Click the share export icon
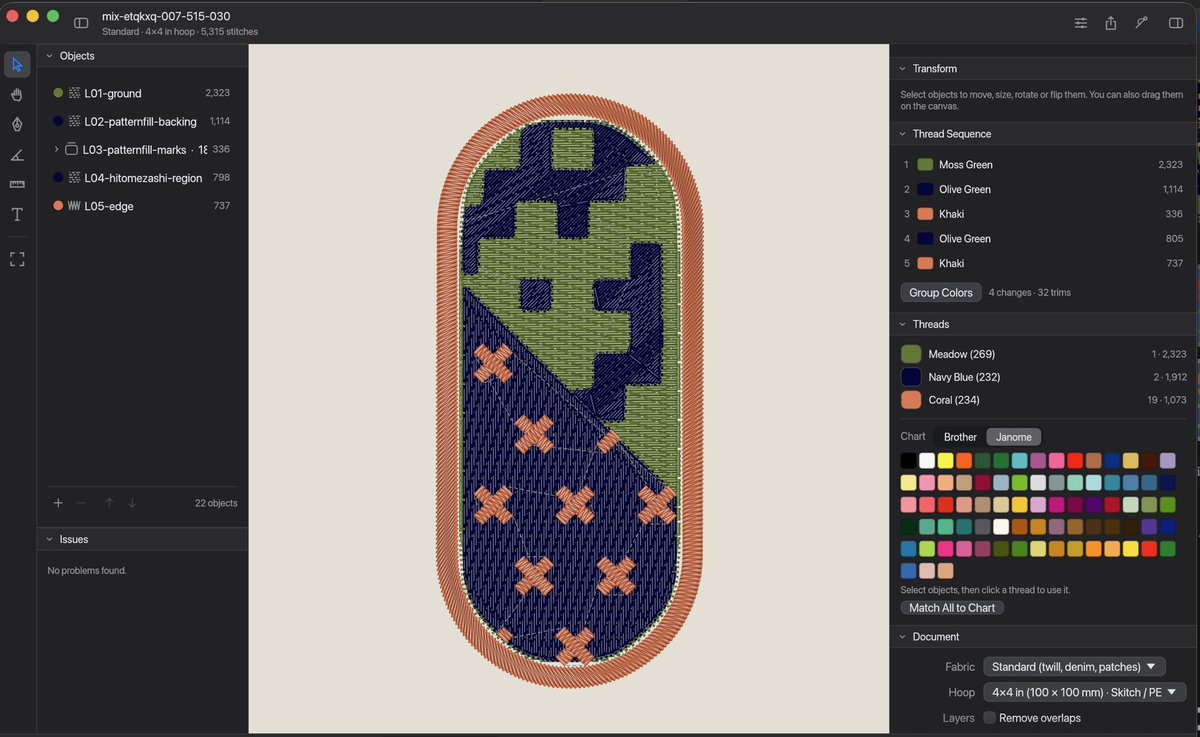This screenshot has height=737, width=1200. 1111,23
